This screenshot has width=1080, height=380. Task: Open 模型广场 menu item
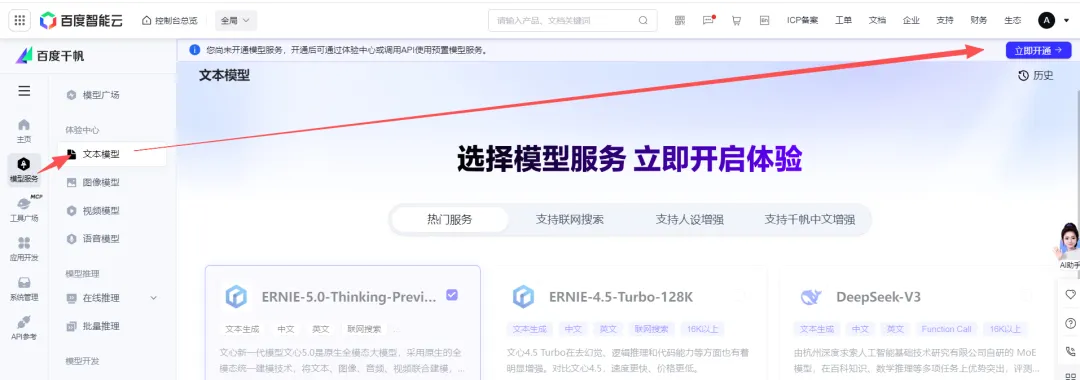[x=101, y=95]
